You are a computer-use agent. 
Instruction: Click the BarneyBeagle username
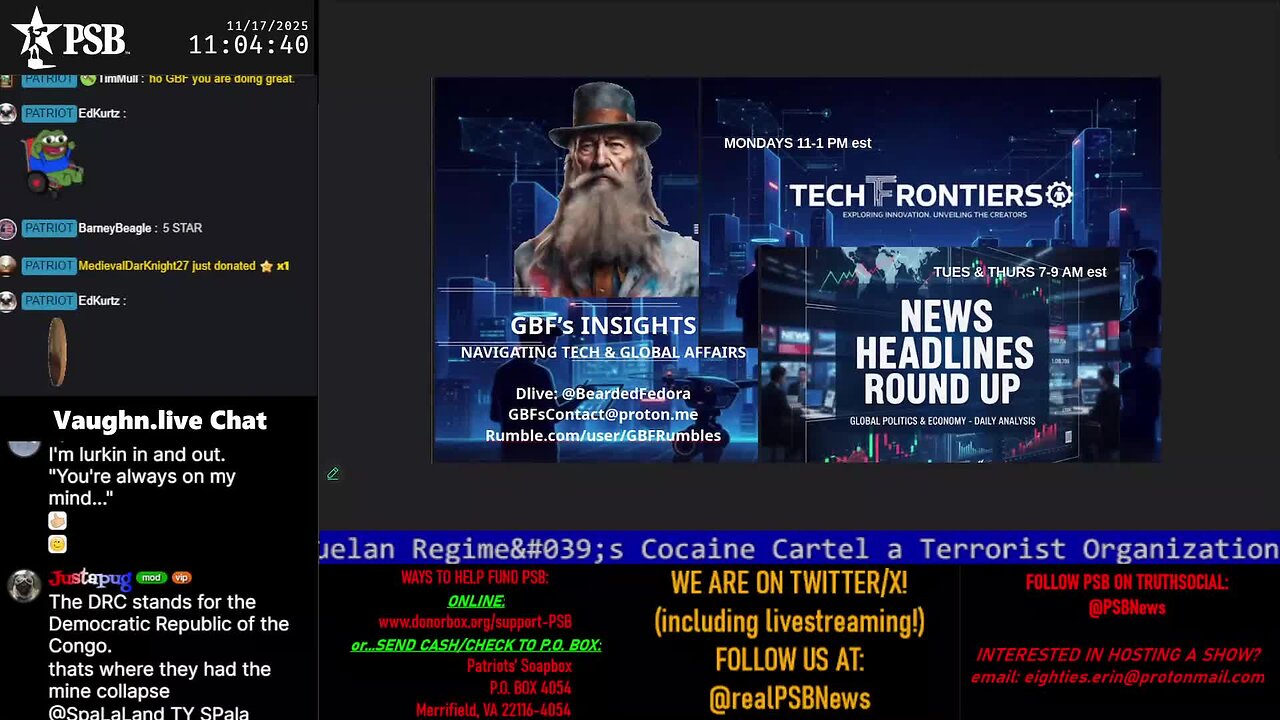[x=115, y=228]
